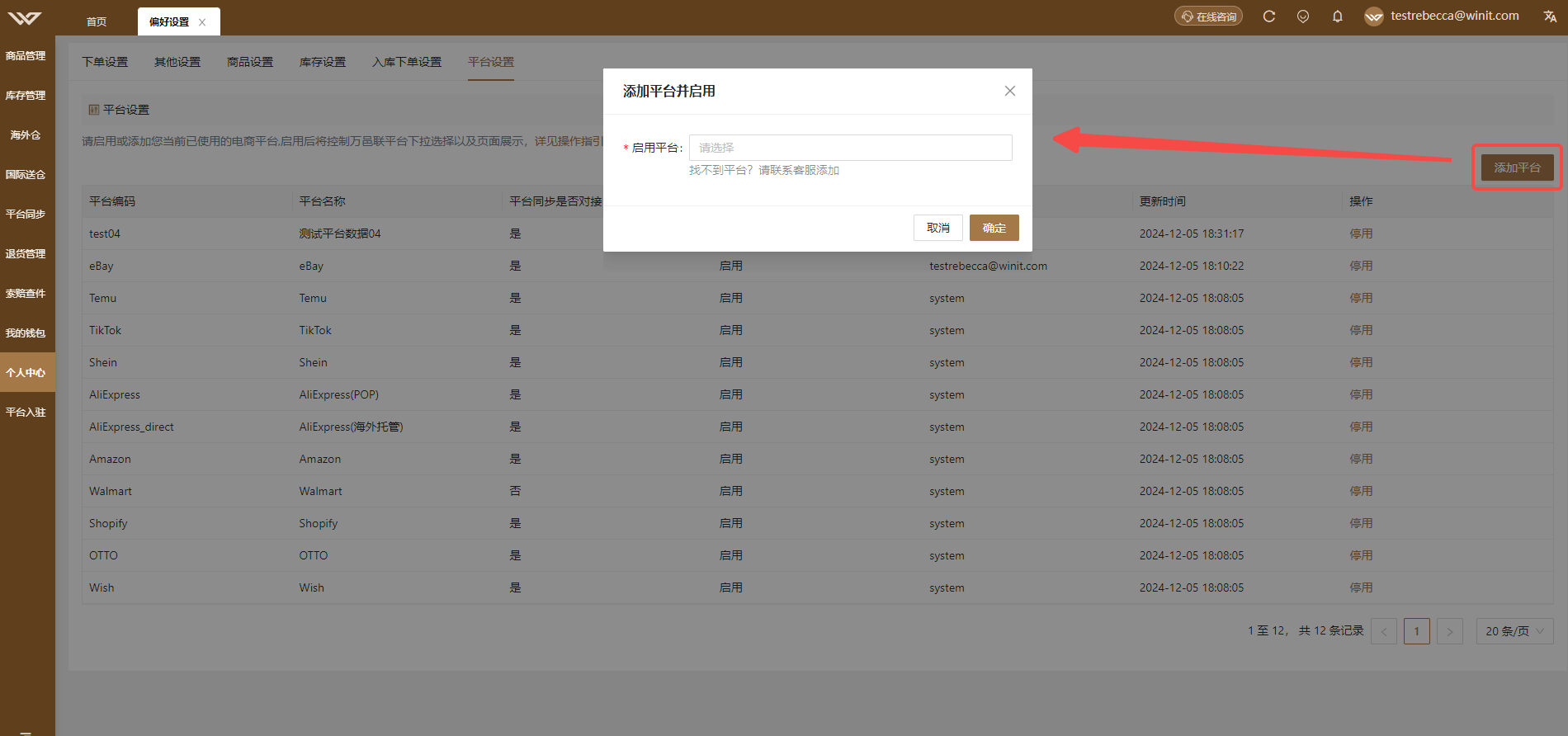
Task: Open 我的钱包 in sidebar
Action: (27, 333)
